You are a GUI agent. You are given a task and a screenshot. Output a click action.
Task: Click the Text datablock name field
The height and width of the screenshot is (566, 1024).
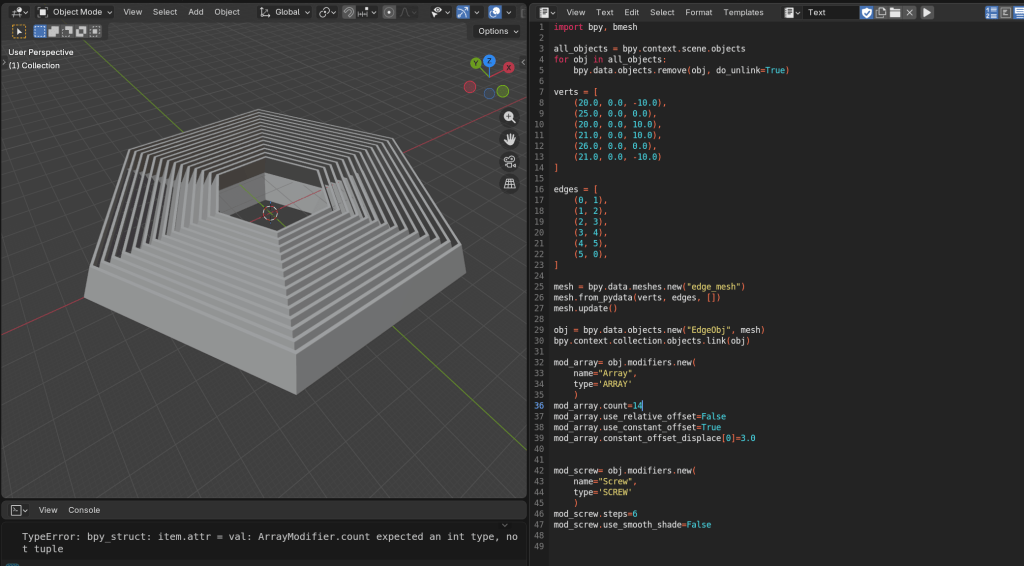tap(830, 12)
